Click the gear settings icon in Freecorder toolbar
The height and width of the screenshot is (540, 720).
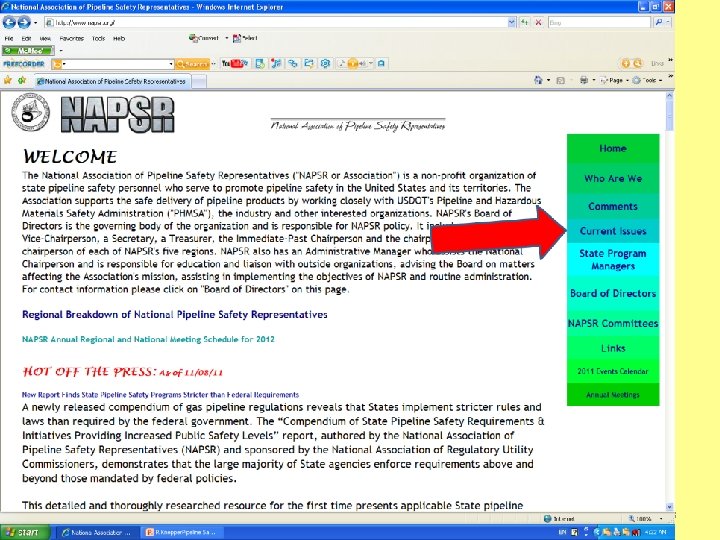coord(325,63)
